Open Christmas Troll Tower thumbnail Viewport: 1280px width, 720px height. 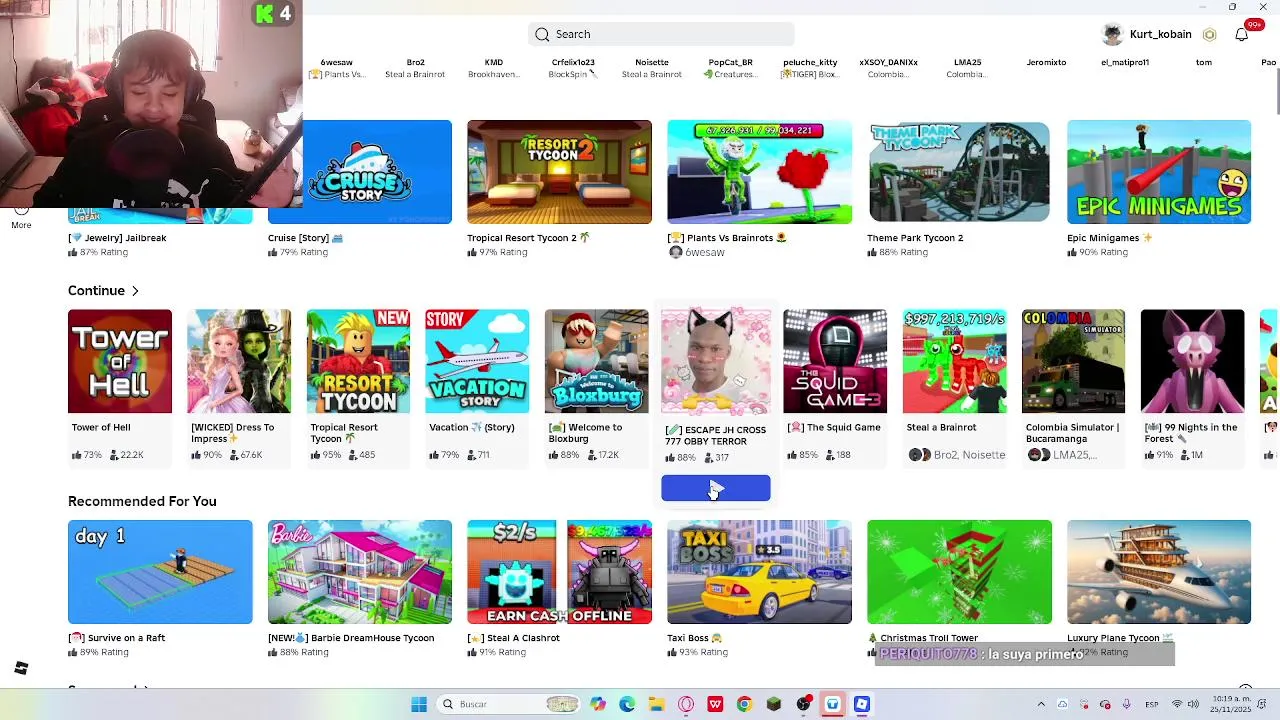(x=959, y=572)
